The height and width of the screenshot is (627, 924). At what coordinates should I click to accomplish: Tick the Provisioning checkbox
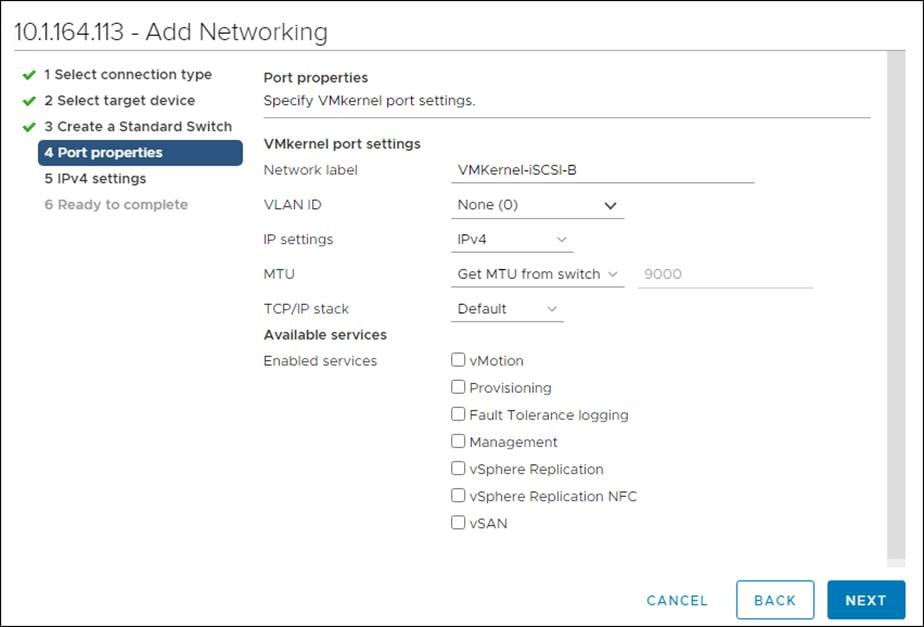[x=458, y=387]
